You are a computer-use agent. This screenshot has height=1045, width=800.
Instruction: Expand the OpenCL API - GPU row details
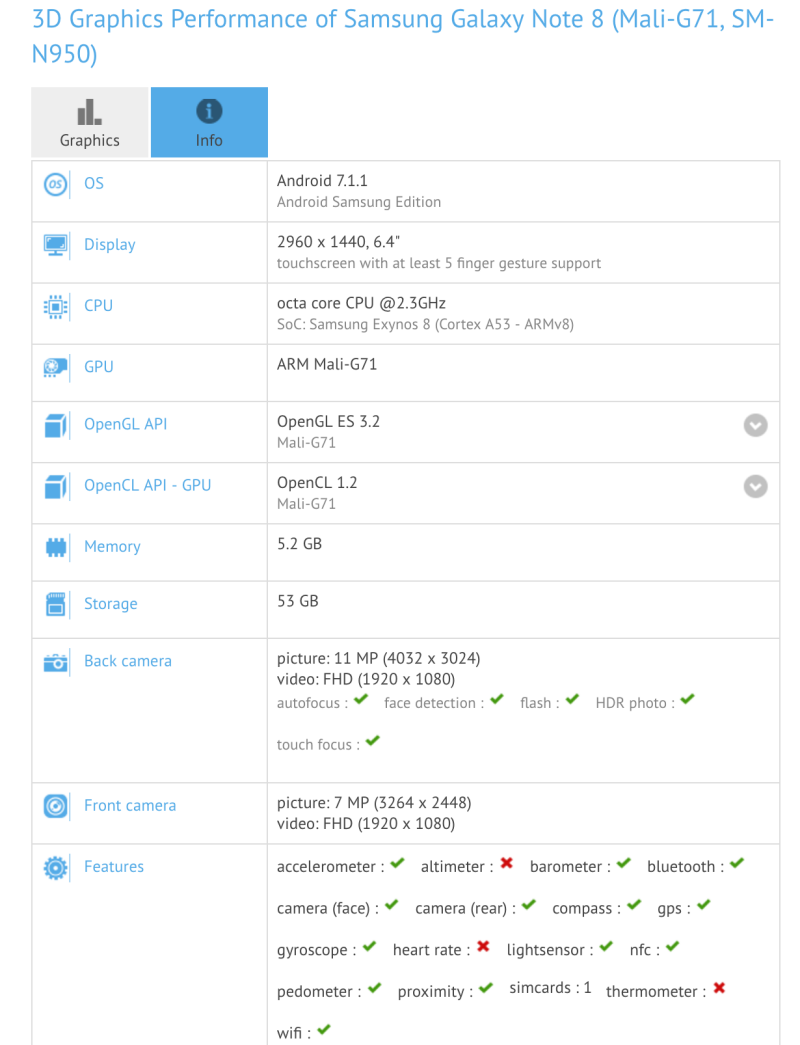click(x=756, y=486)
